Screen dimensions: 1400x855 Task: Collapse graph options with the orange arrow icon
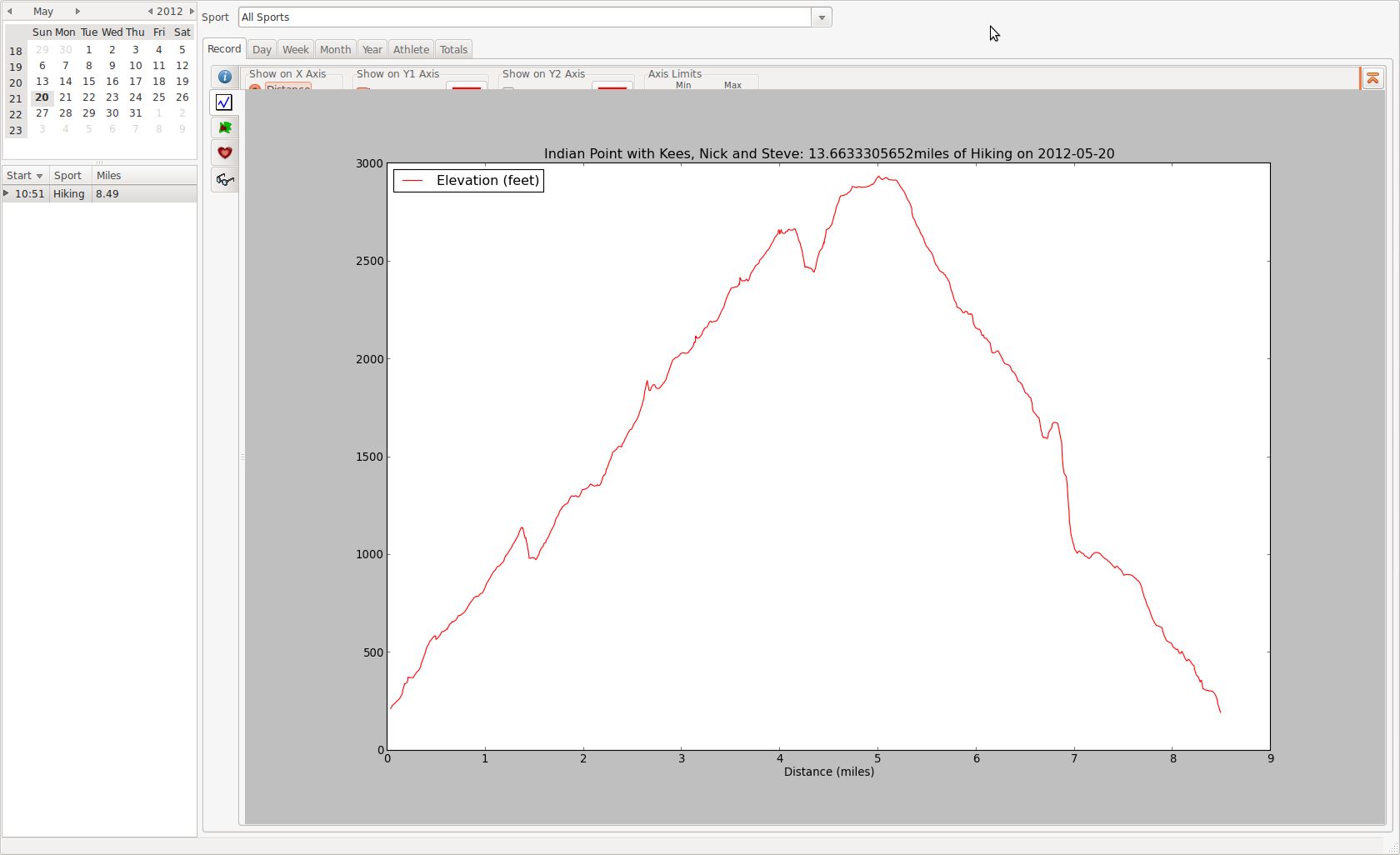point(1372,78)
